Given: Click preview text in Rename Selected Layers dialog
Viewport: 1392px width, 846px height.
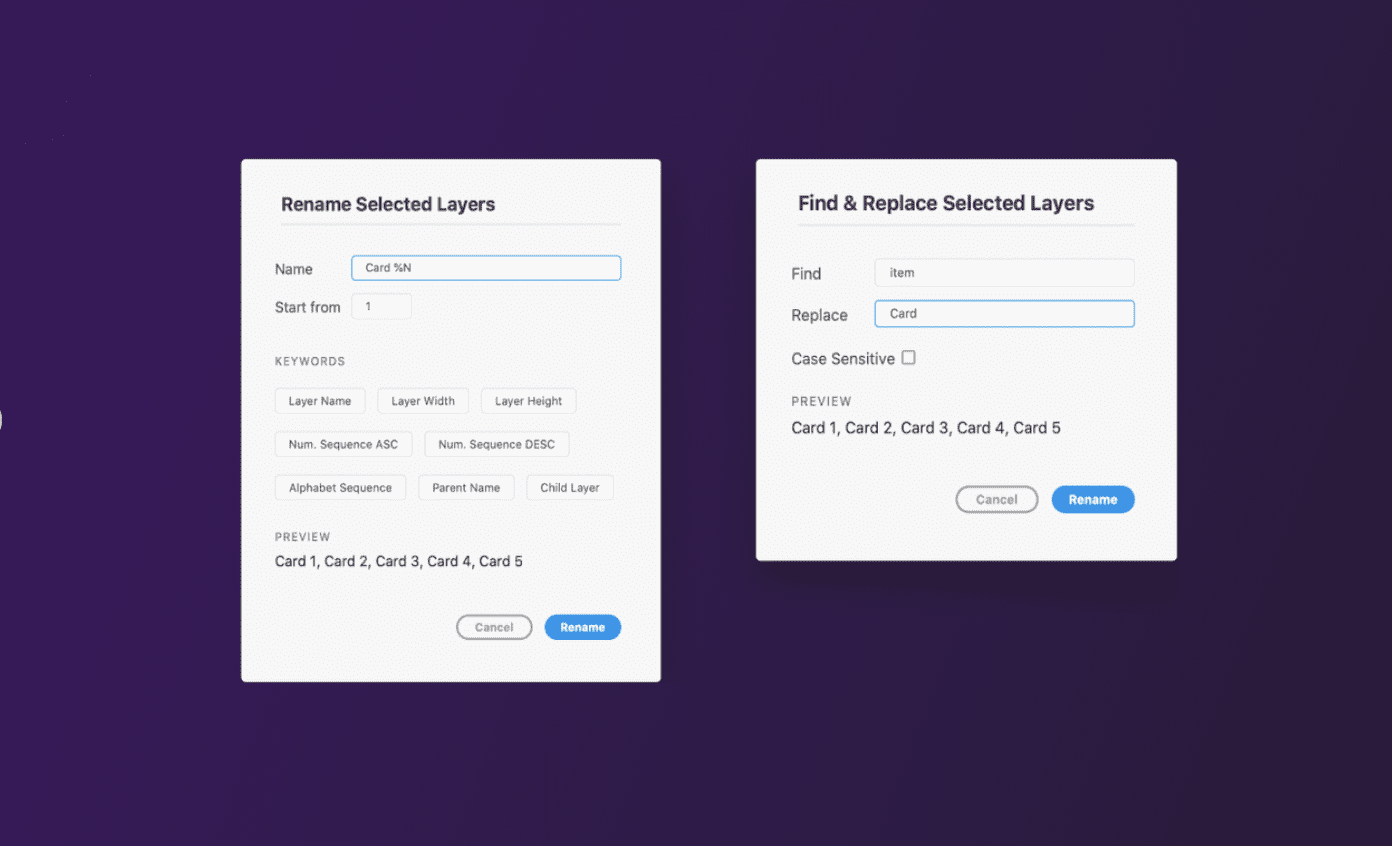Looking at the screenshot, I should (399, 561).
